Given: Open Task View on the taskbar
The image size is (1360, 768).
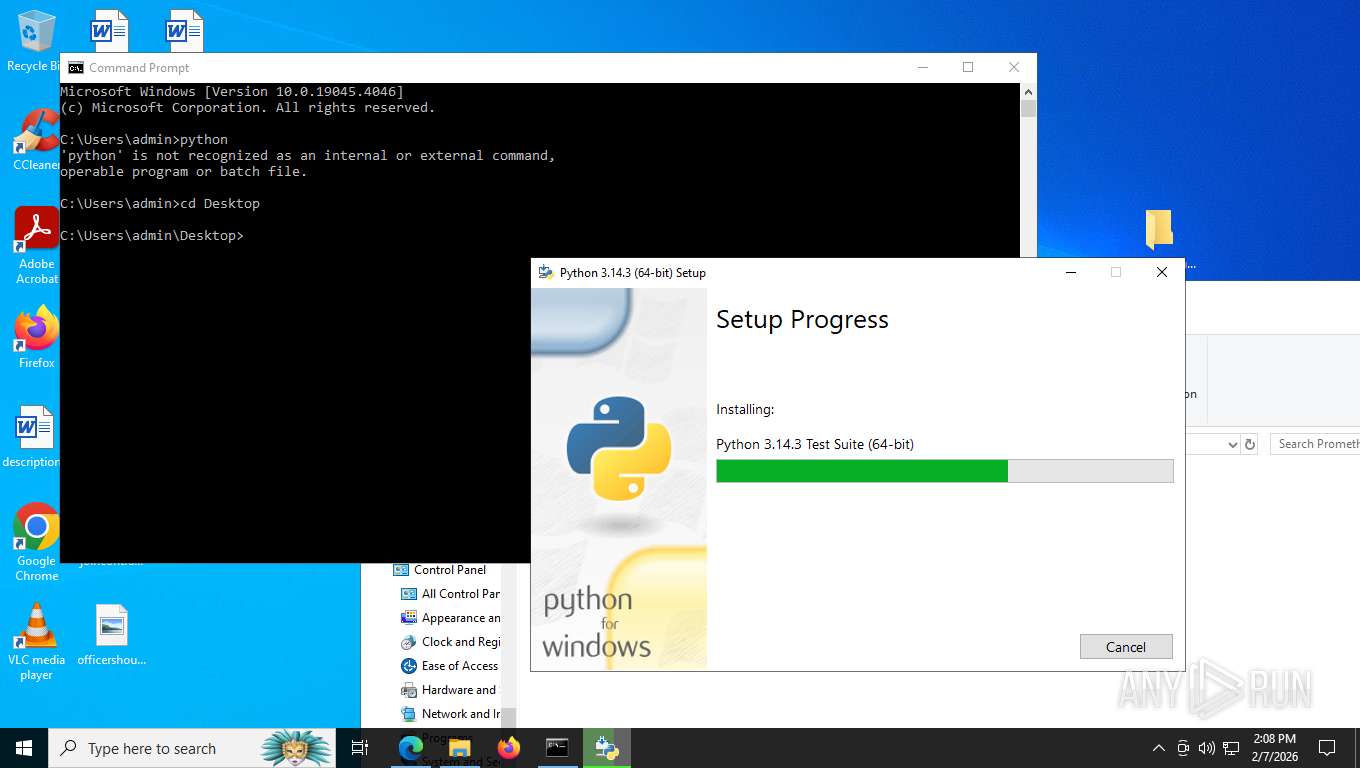Looking at the screenshot, I should (x=360, y=748).
